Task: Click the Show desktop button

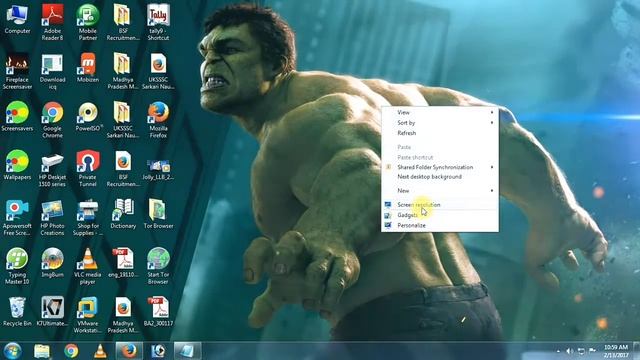Action: click(636, 351)
